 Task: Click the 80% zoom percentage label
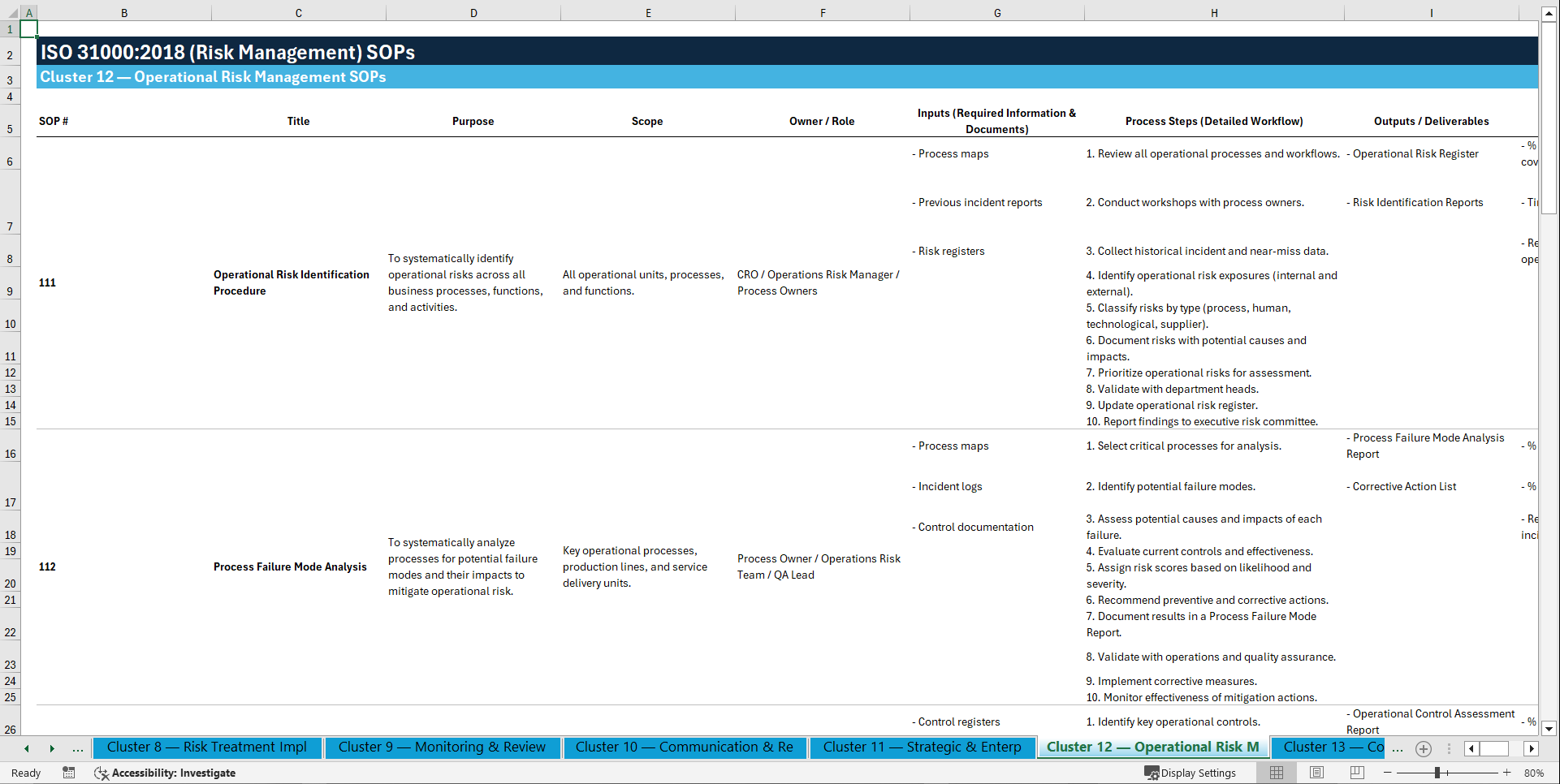1534,773
